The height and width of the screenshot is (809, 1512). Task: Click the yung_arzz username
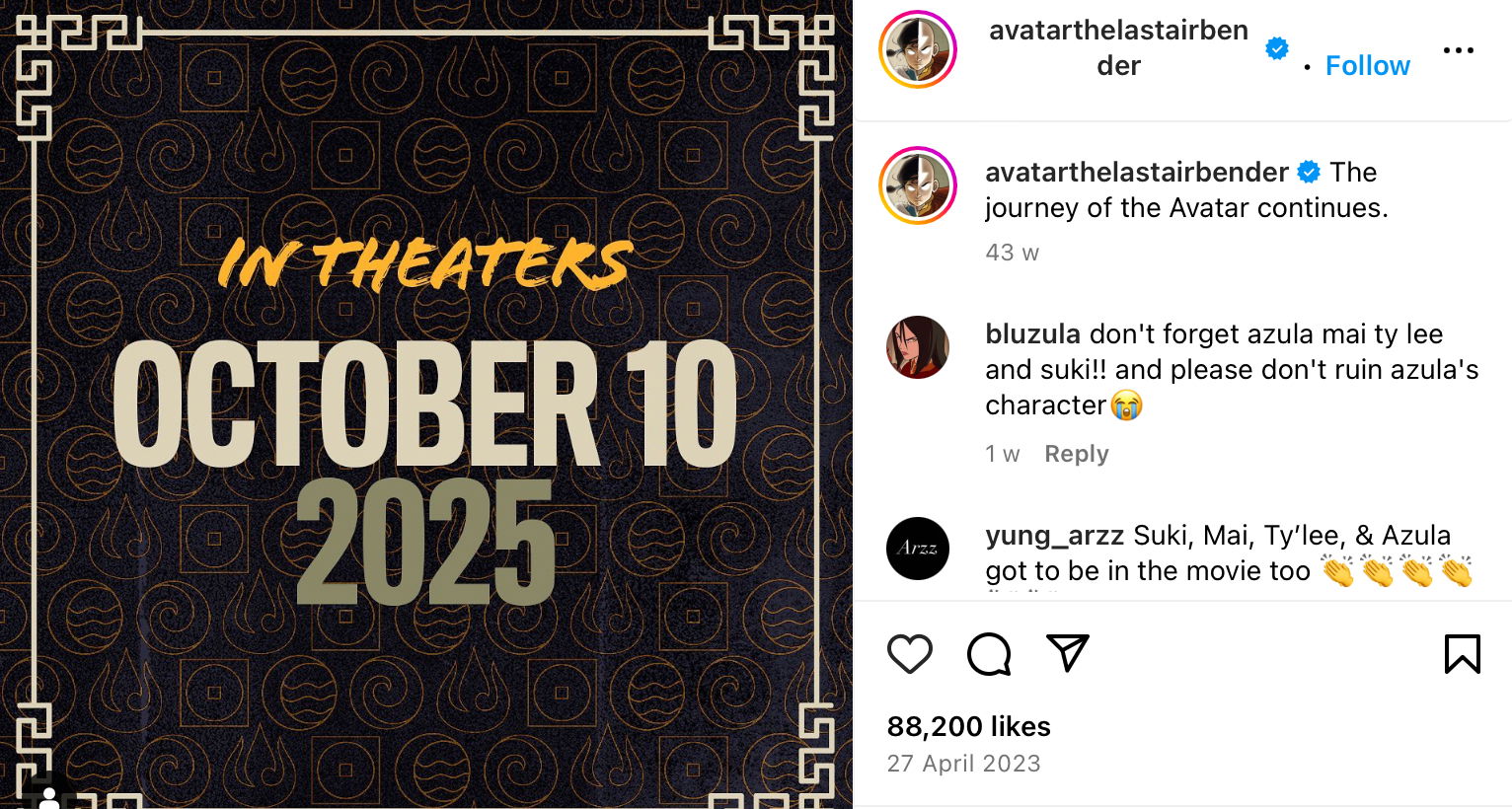tap(1054, 536)
